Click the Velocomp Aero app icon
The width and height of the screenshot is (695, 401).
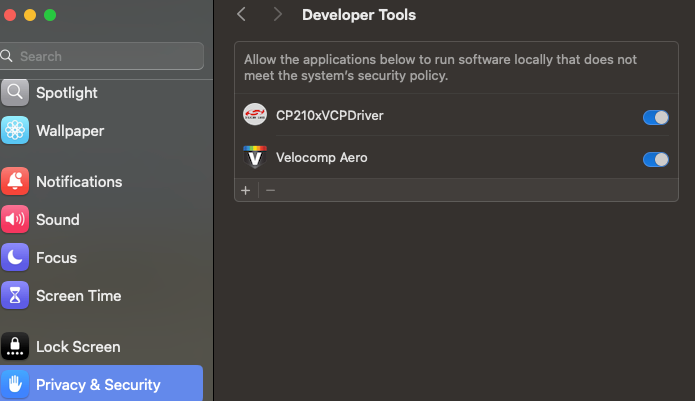pyautogui.click(x=255, y=158)
